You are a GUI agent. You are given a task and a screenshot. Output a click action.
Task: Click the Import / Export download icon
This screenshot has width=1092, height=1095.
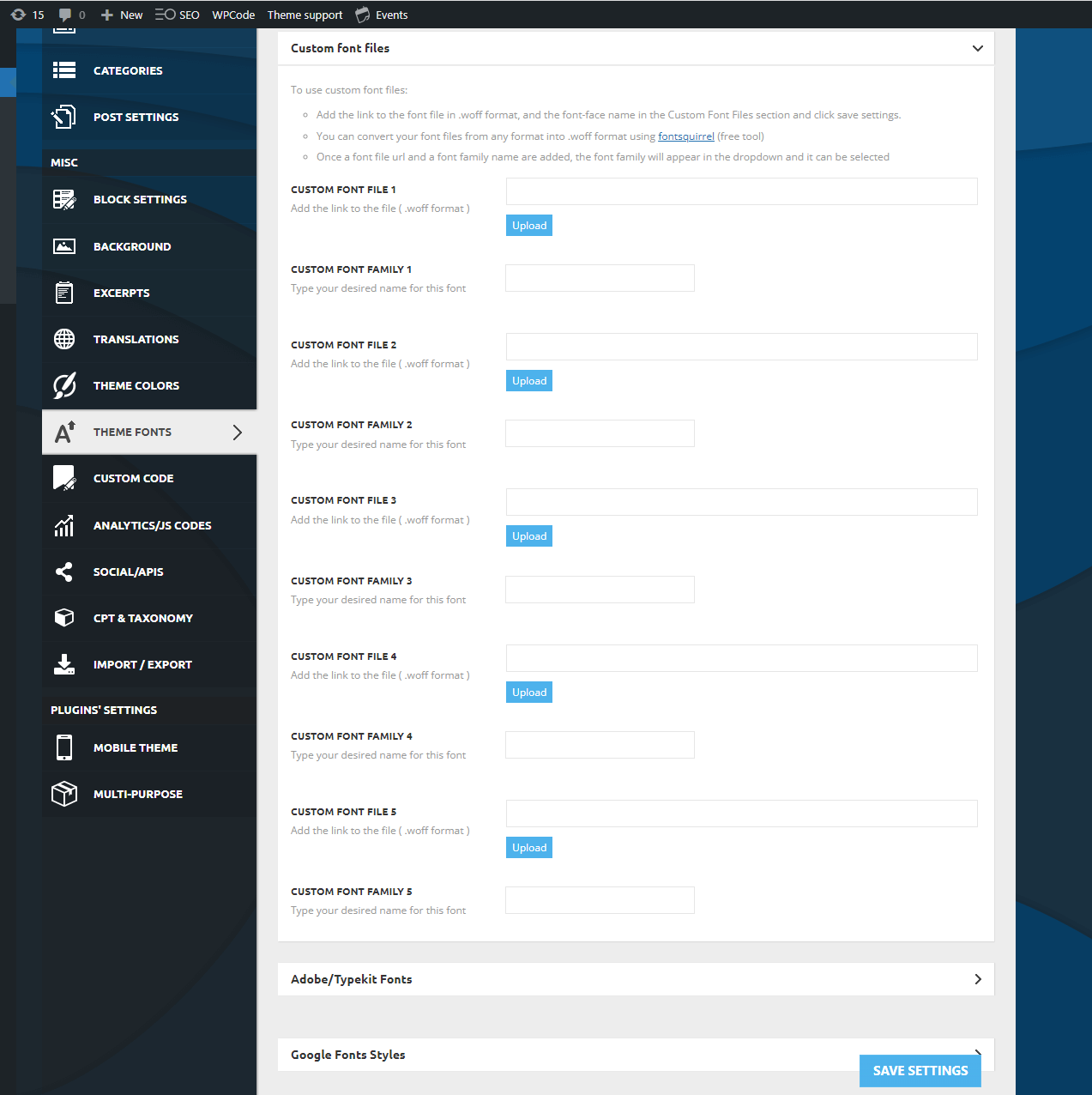click(64, 664)
